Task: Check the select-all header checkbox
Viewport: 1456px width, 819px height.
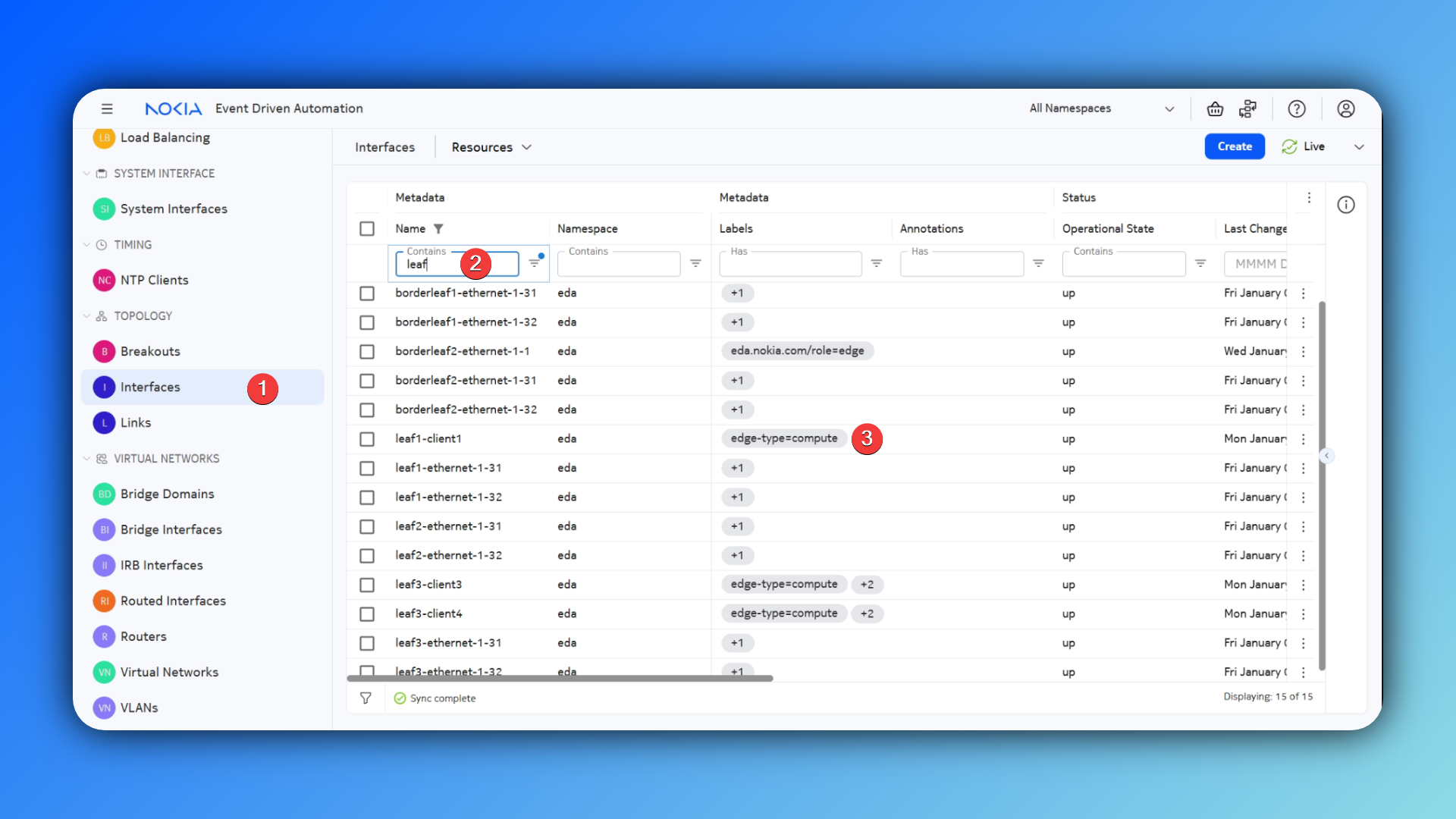Action: coord(367,228)
